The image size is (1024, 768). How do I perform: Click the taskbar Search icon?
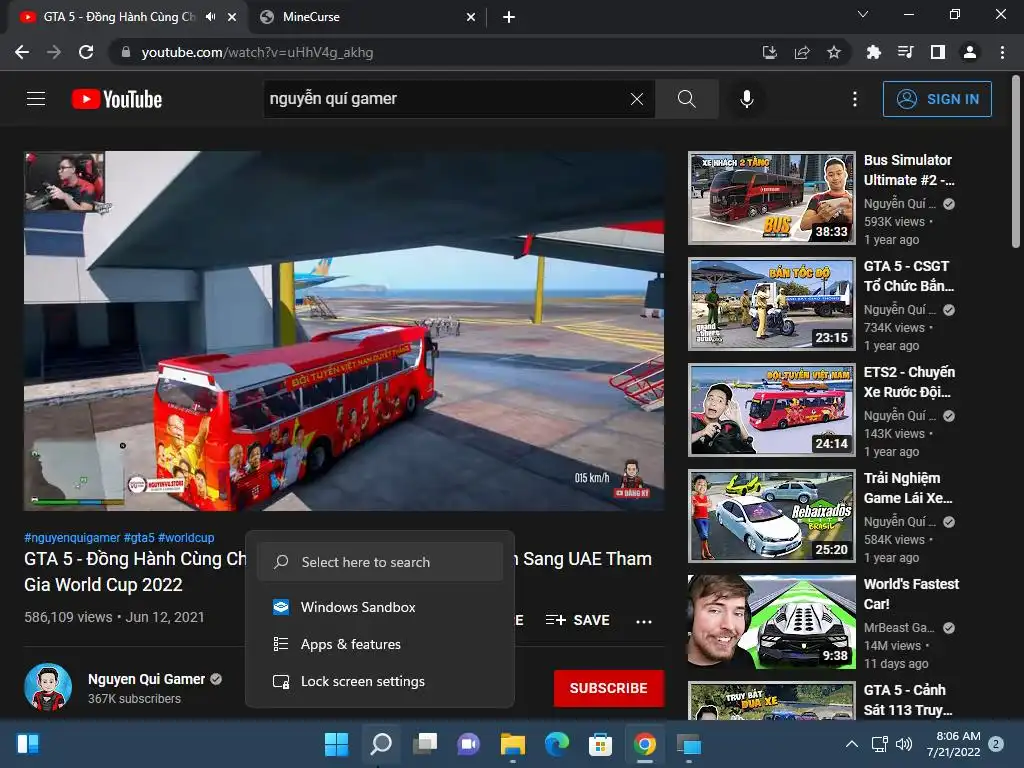click(x=381, y=744)
